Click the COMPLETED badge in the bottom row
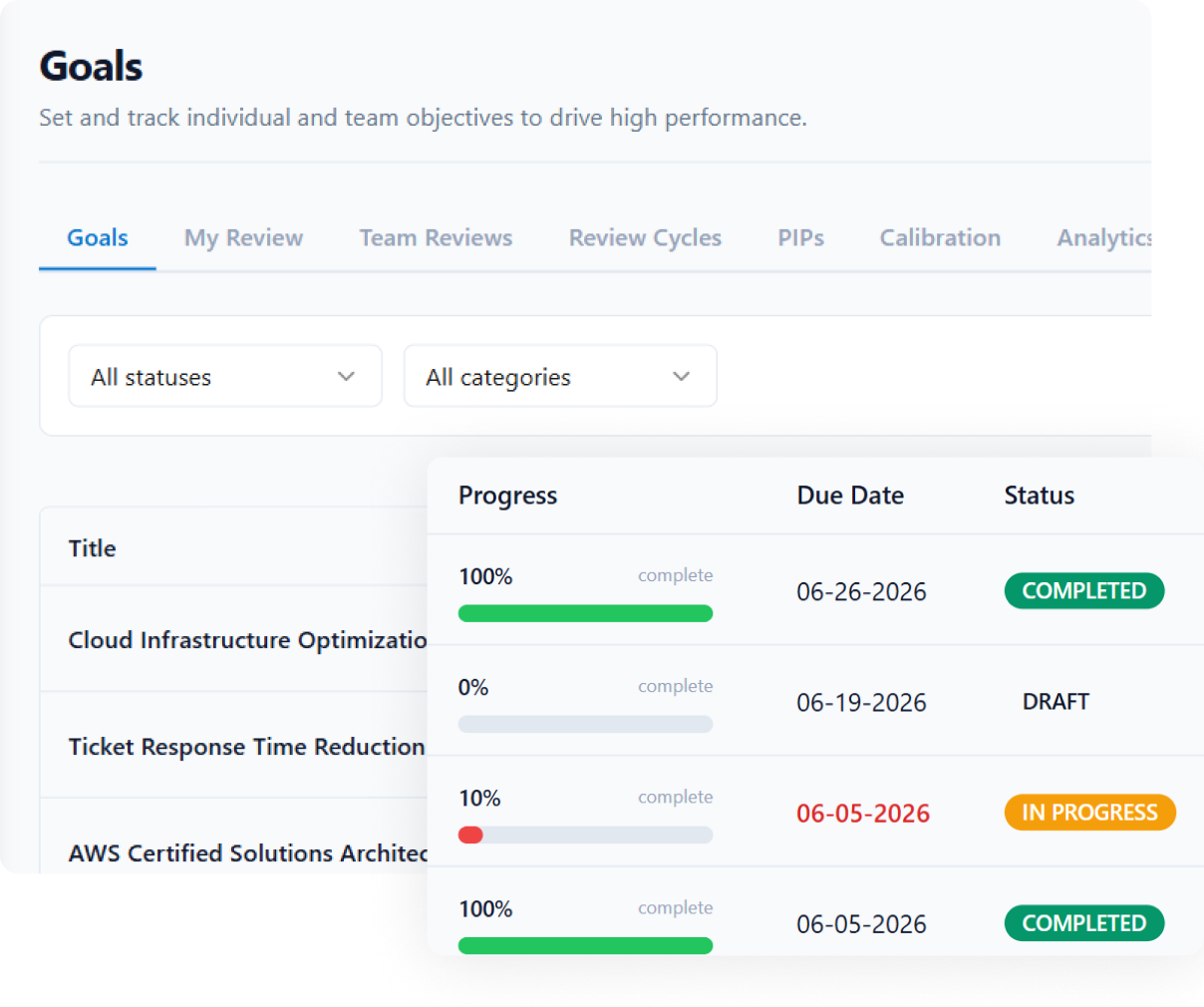The height and width of the screenshot is (1007, 1204). coord(1084,923)
